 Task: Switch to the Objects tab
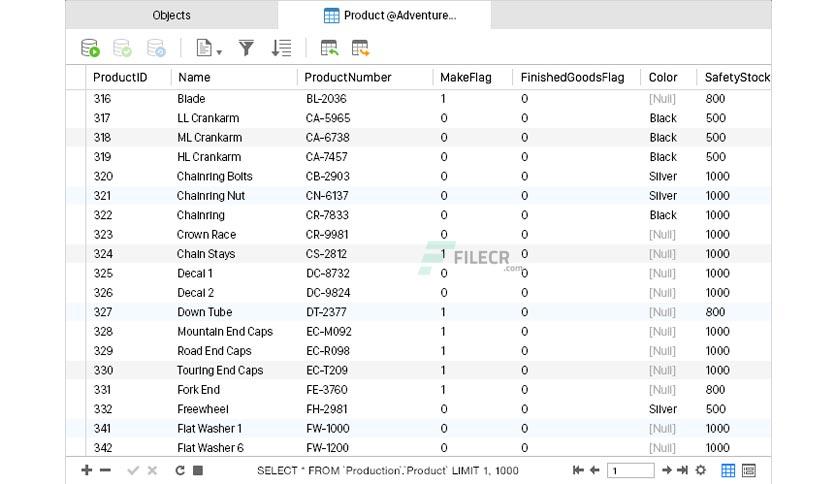pyautogui.click(x=171, y=15)
